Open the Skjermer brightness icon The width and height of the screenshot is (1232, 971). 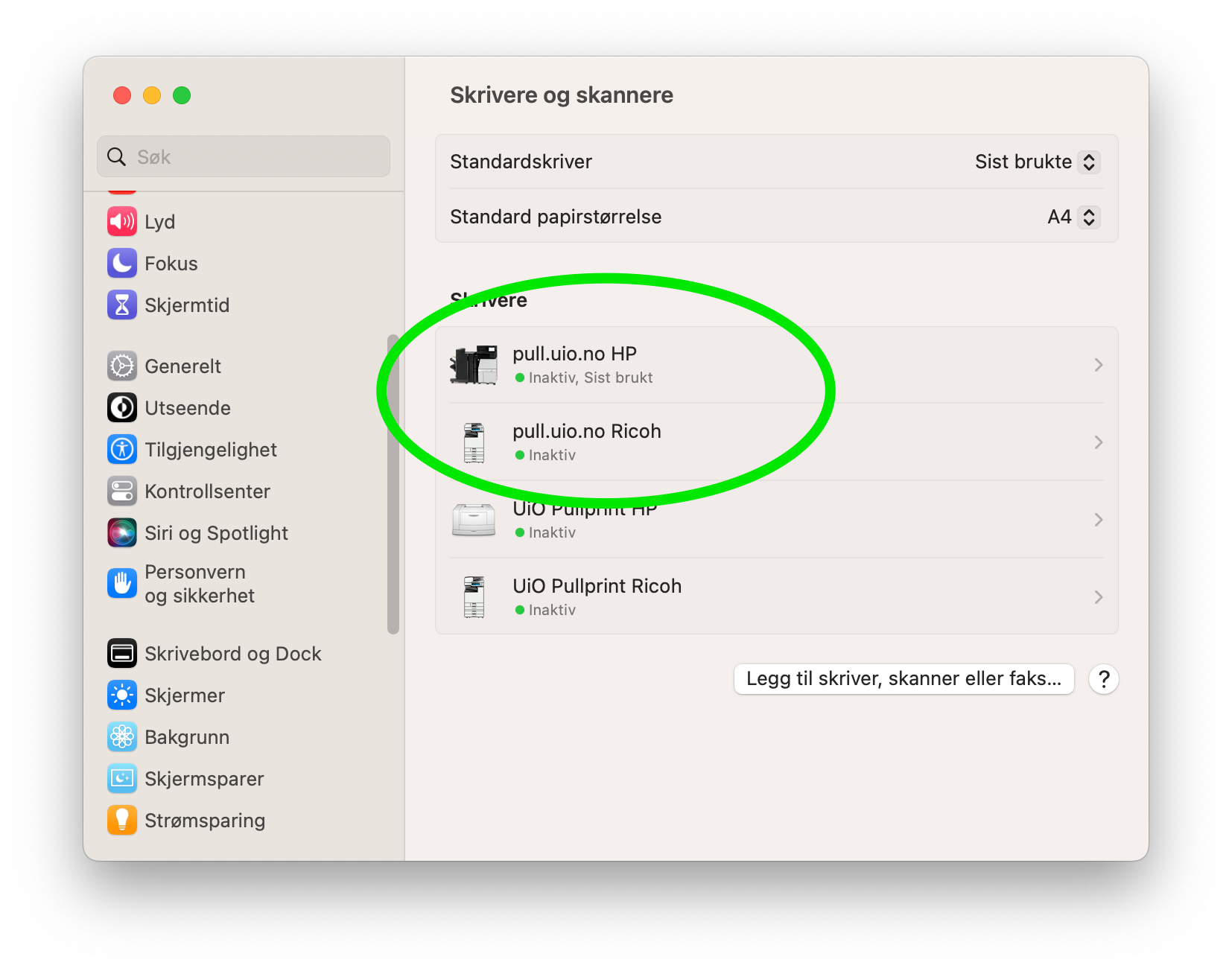(x=122, y=695)
